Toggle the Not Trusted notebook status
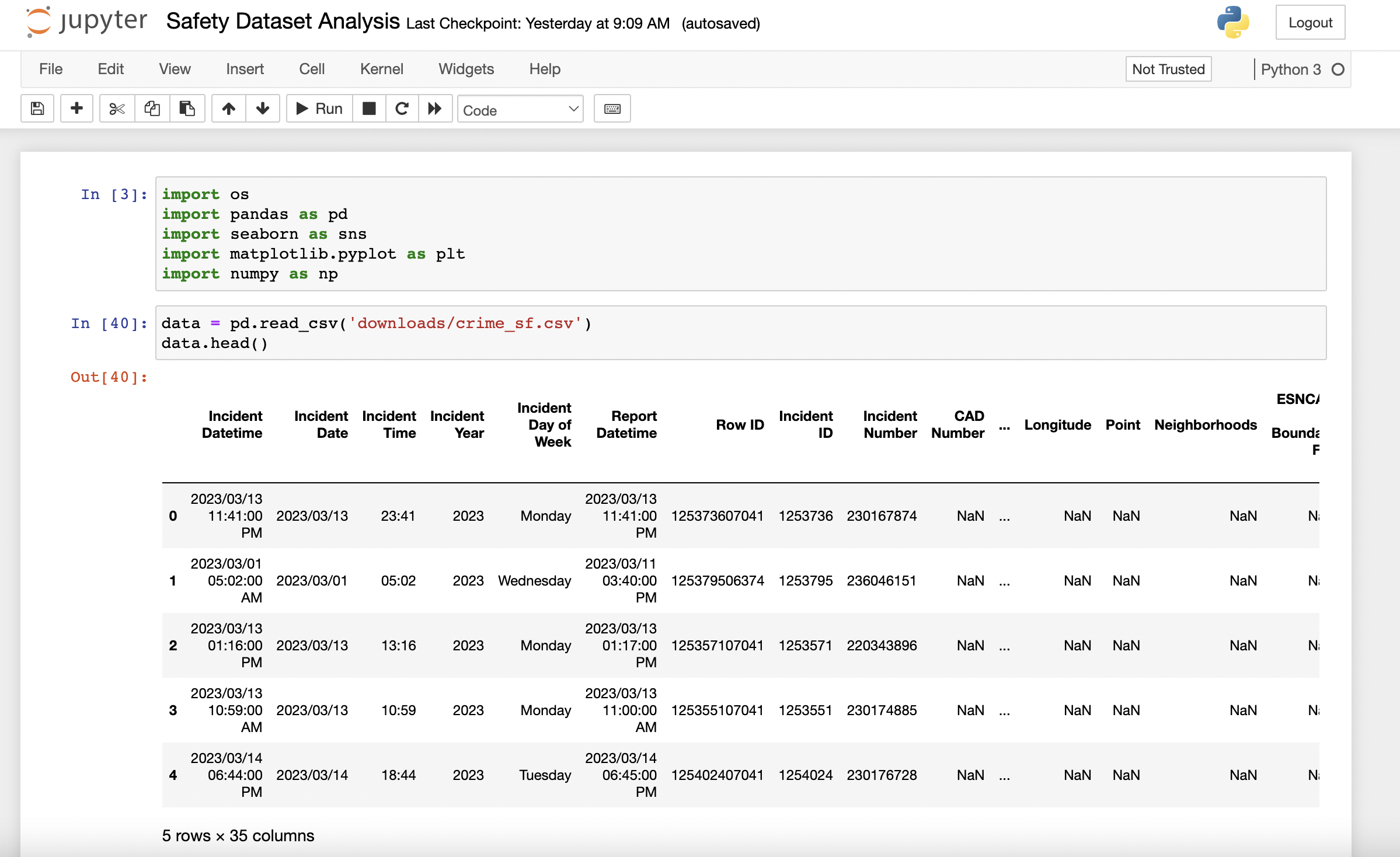The image size is (1400, 857). coord(1168,69)
